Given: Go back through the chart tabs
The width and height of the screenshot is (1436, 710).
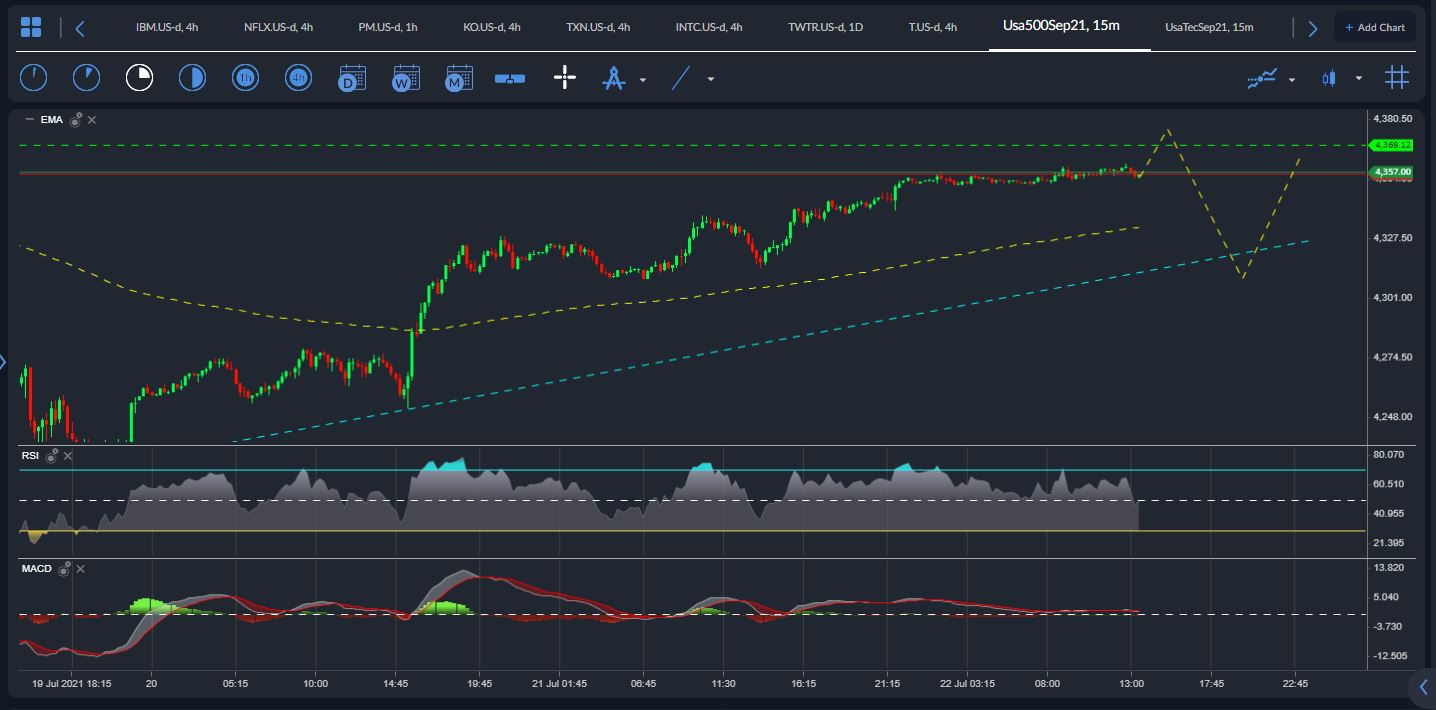Looking at the screenshot, I should (x=80, y=28).
